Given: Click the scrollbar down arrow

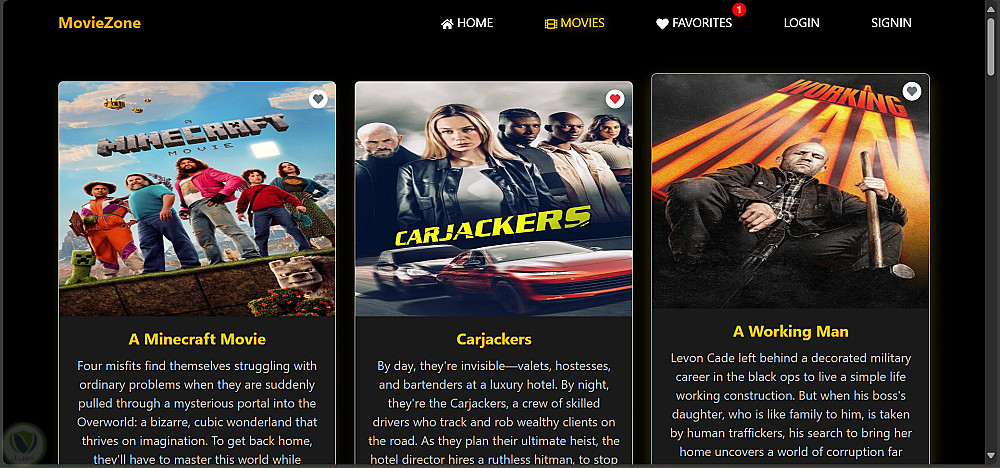Looking at the screenshot, I should (990, 455).
